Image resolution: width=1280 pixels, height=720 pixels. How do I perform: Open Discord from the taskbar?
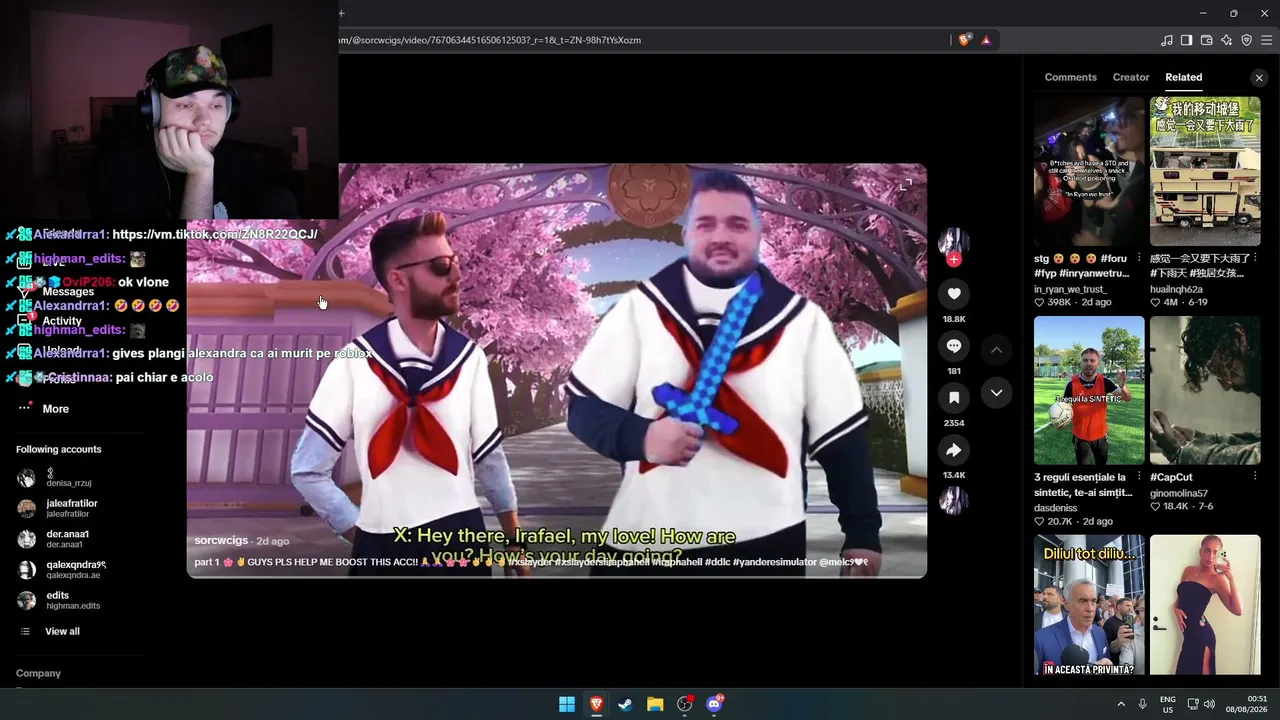pyautogui.click(x=714, y=704)
